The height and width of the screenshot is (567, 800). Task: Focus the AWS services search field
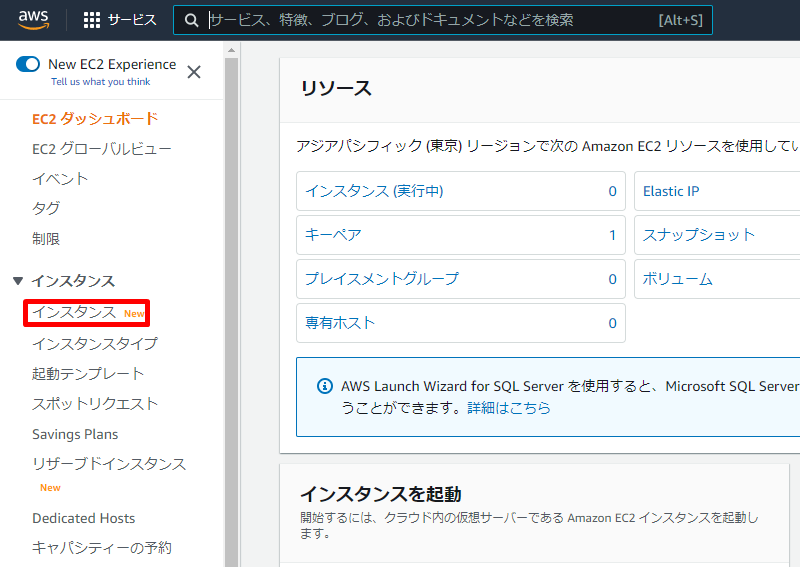[442, 20]
